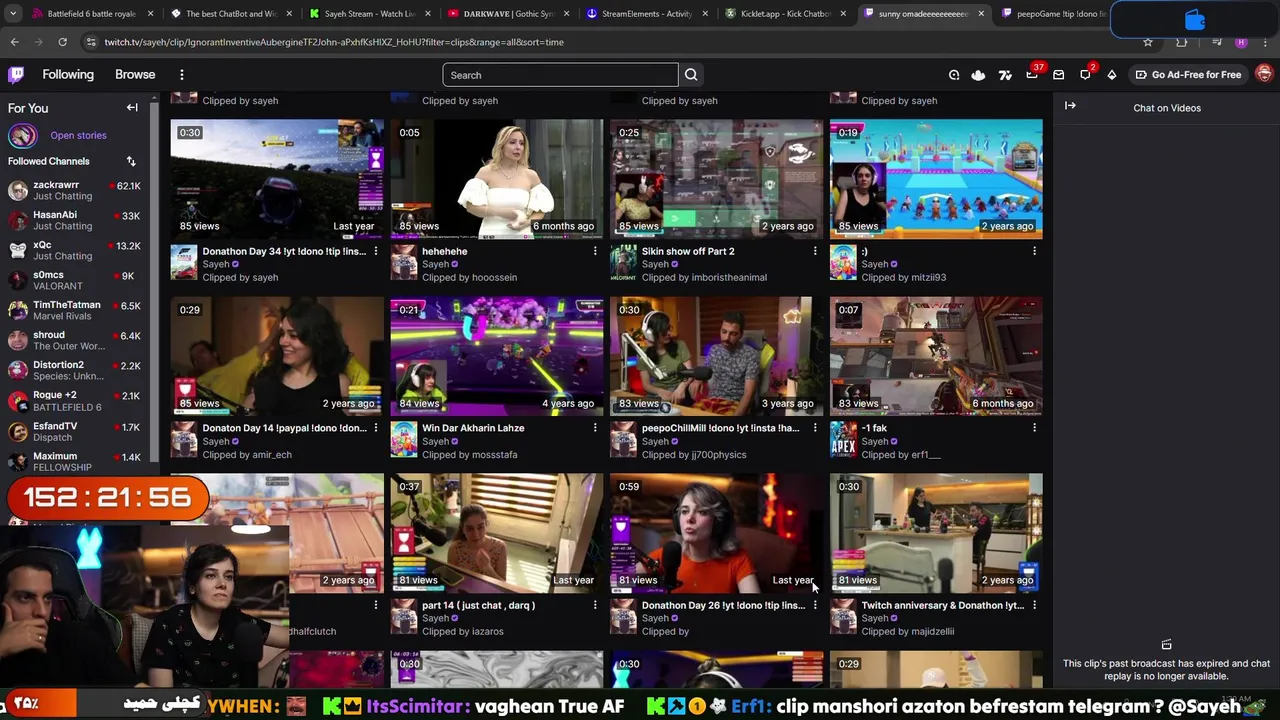Open the Prime loot crown icon
Image resolution: width=1280 pixels, height=720 pixels.
pyautogui.click(x=978, y=75)
